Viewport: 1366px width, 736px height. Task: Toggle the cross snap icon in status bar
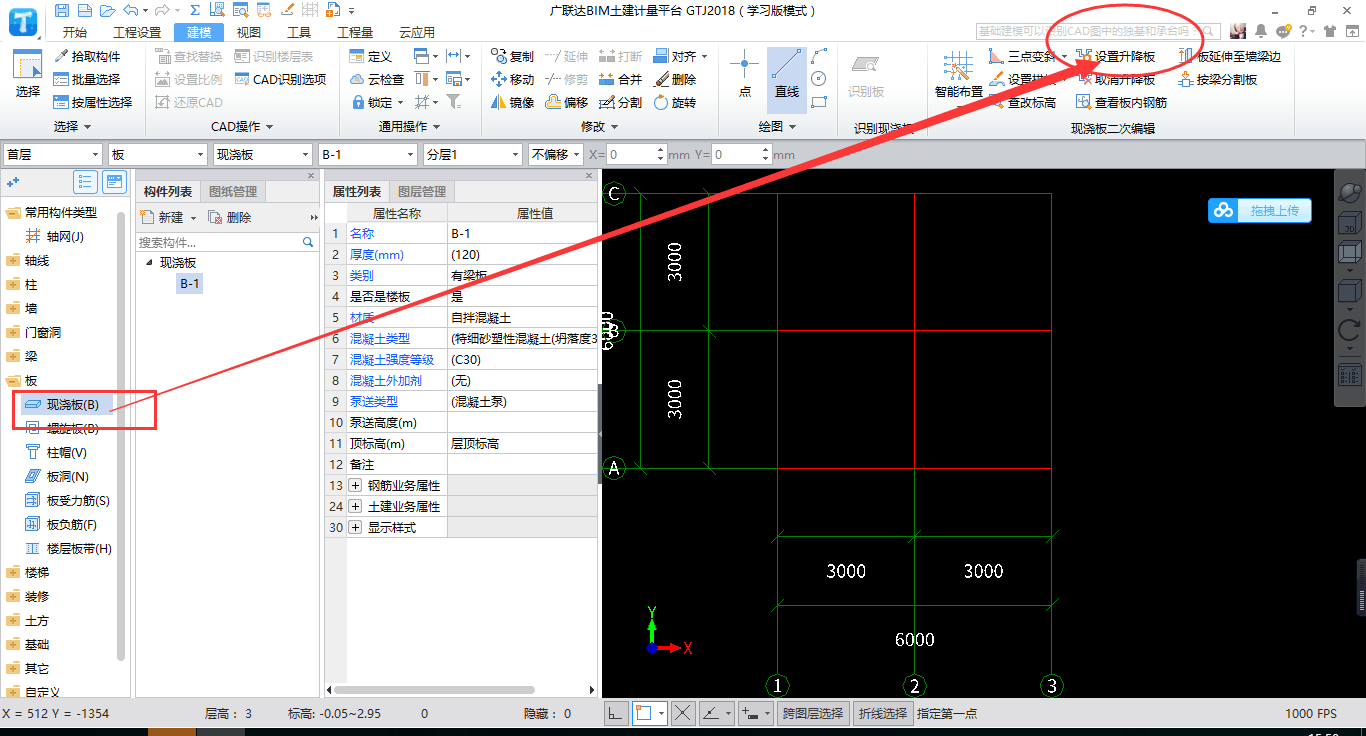pos(683,713)
